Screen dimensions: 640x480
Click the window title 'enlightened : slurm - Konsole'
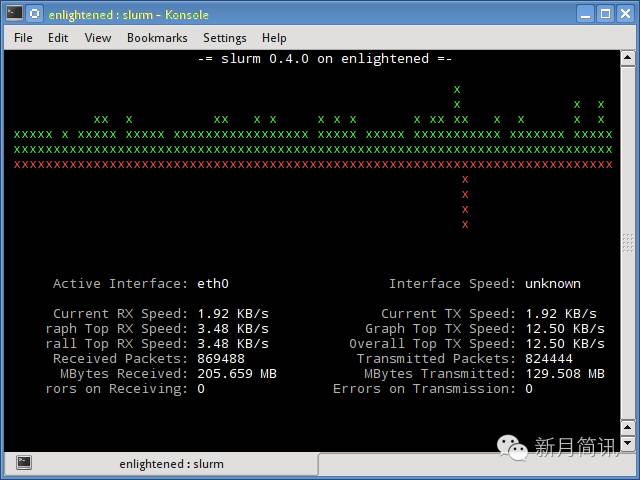coord(128,15)
